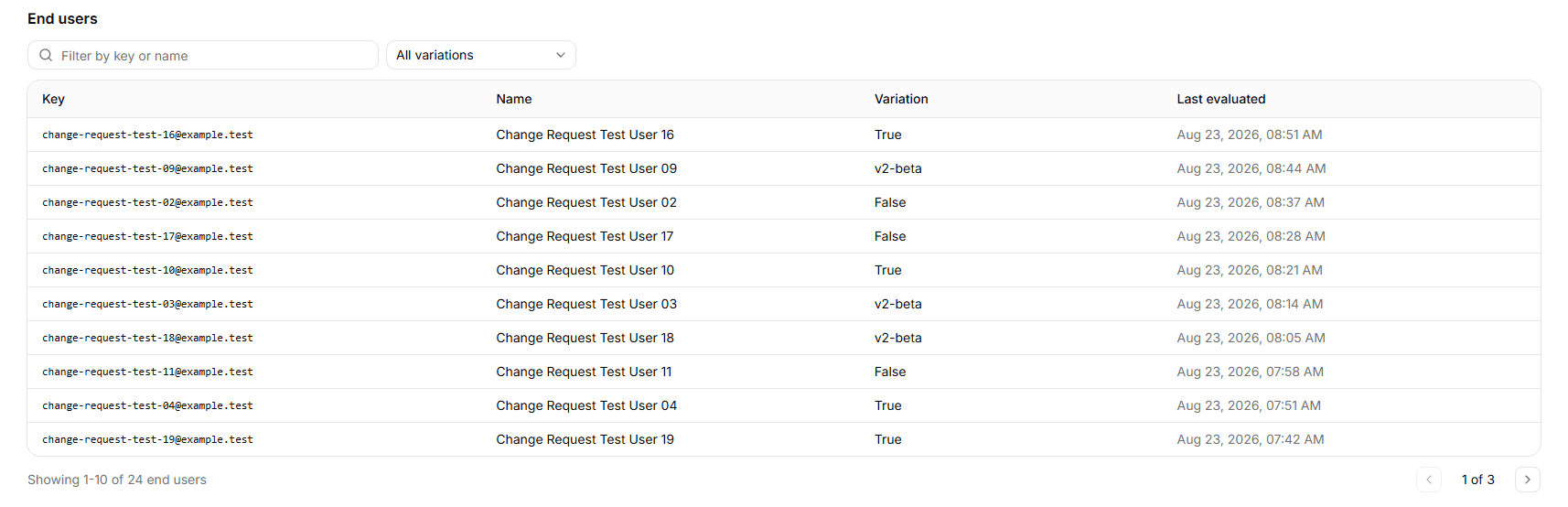Viewport: 1568px width, 507px height.
Task: Go to the previous page of end users
Action: [1429, 480]
